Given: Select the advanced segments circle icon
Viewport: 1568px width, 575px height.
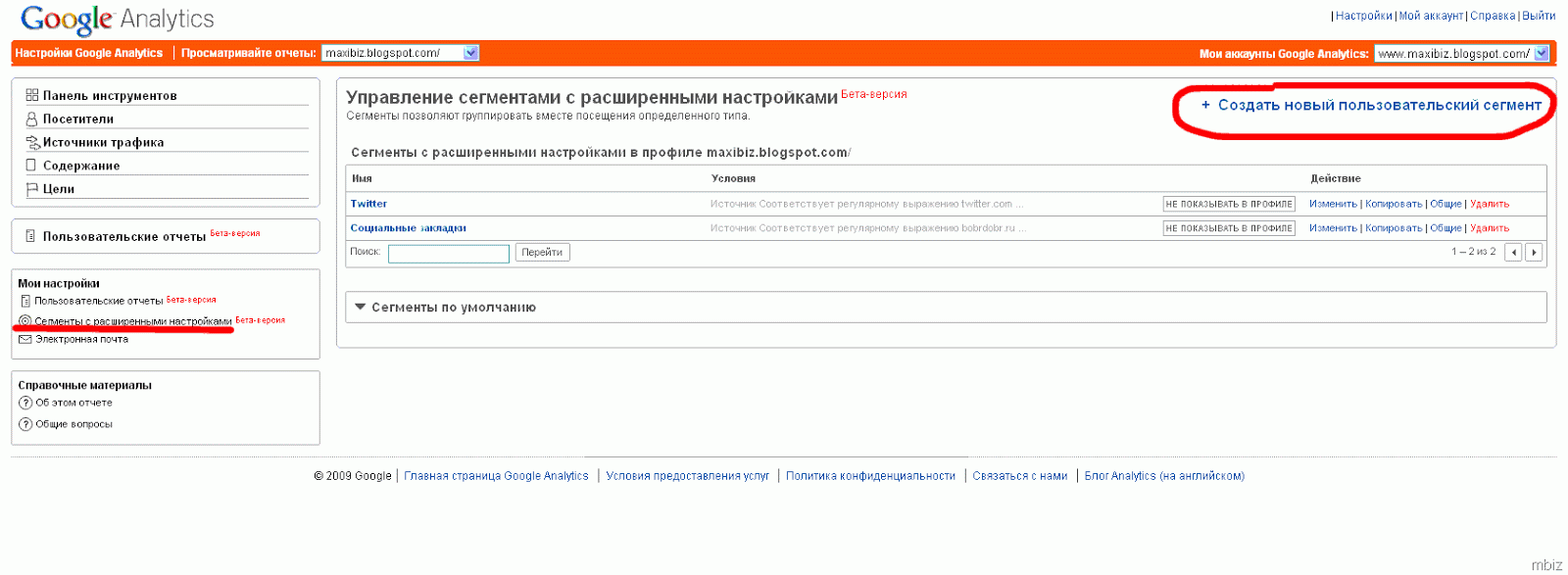Looking at the screenshot, I should tap(25, 321).
